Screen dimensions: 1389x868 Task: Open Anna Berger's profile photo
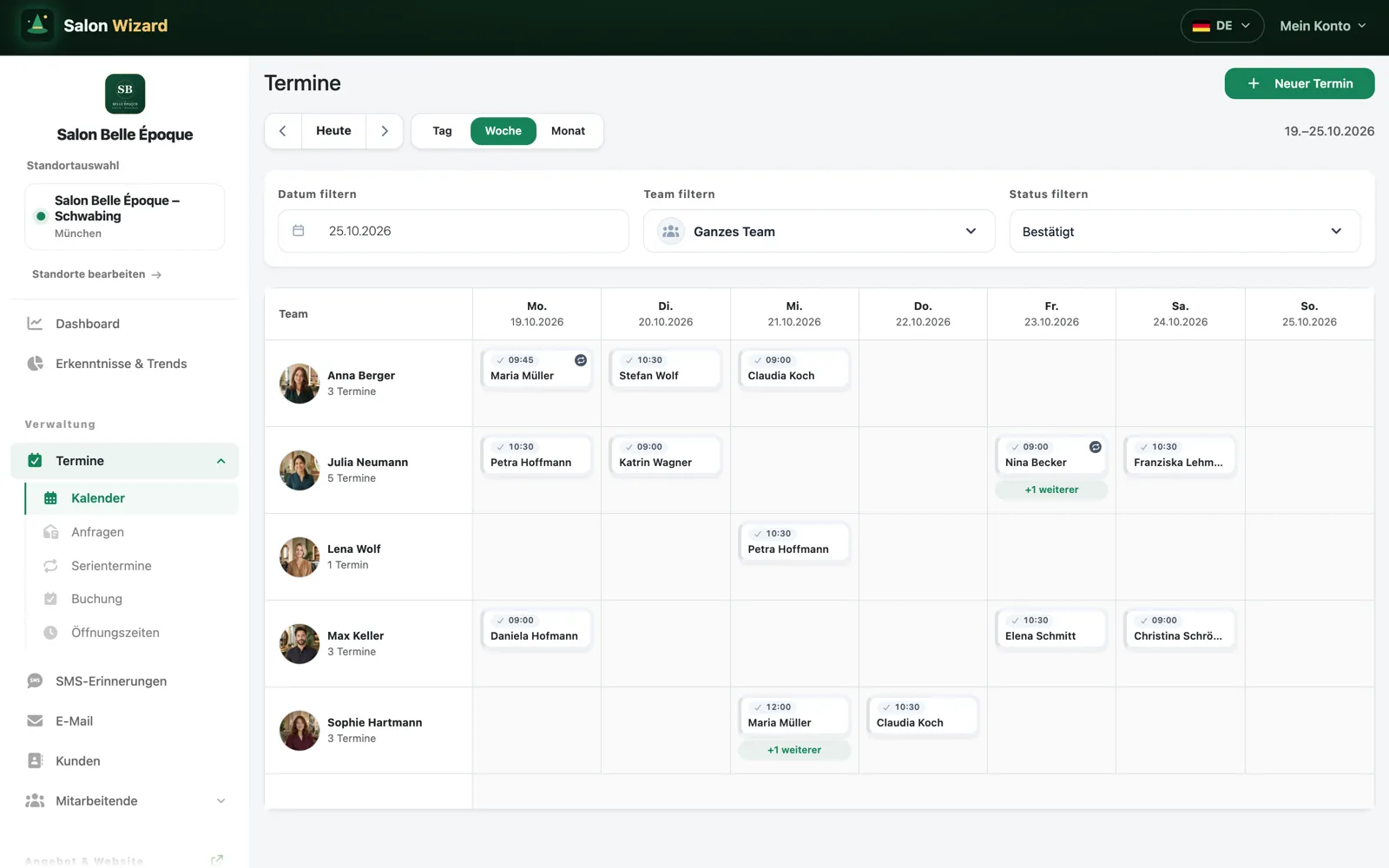tap(300, 384)
